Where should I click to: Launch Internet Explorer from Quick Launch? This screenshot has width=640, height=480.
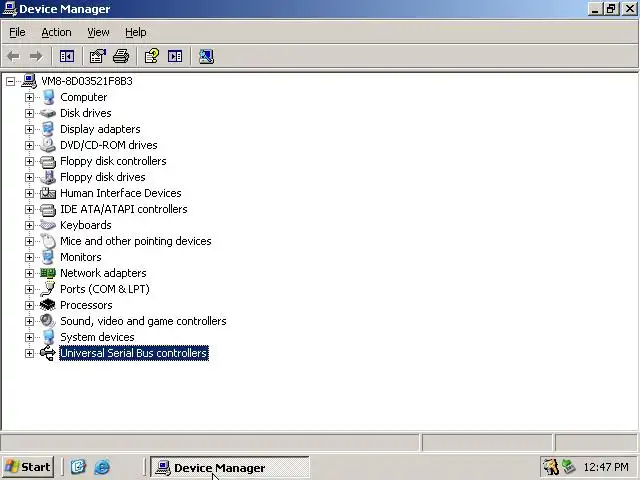pyautogui.click(x=102, y=467)
